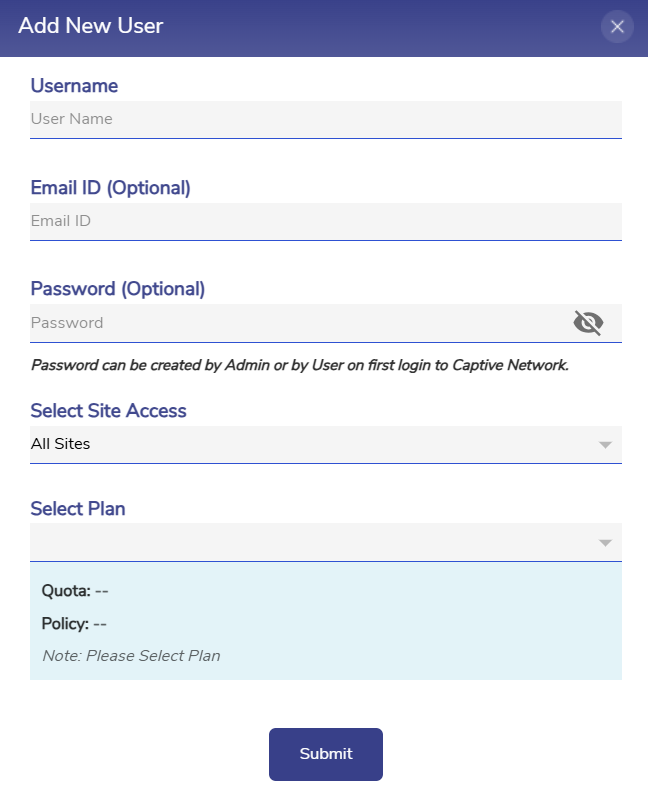The height and width of the screenshot is (786, 648).
Task: Click the Password (Optional) label
Action: 118,289
